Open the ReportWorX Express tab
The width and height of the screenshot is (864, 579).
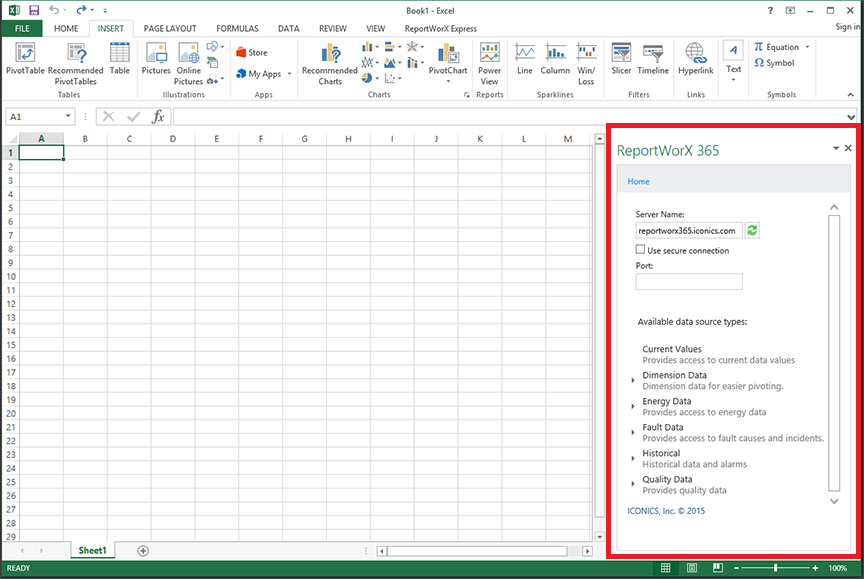tap(441, 29)
